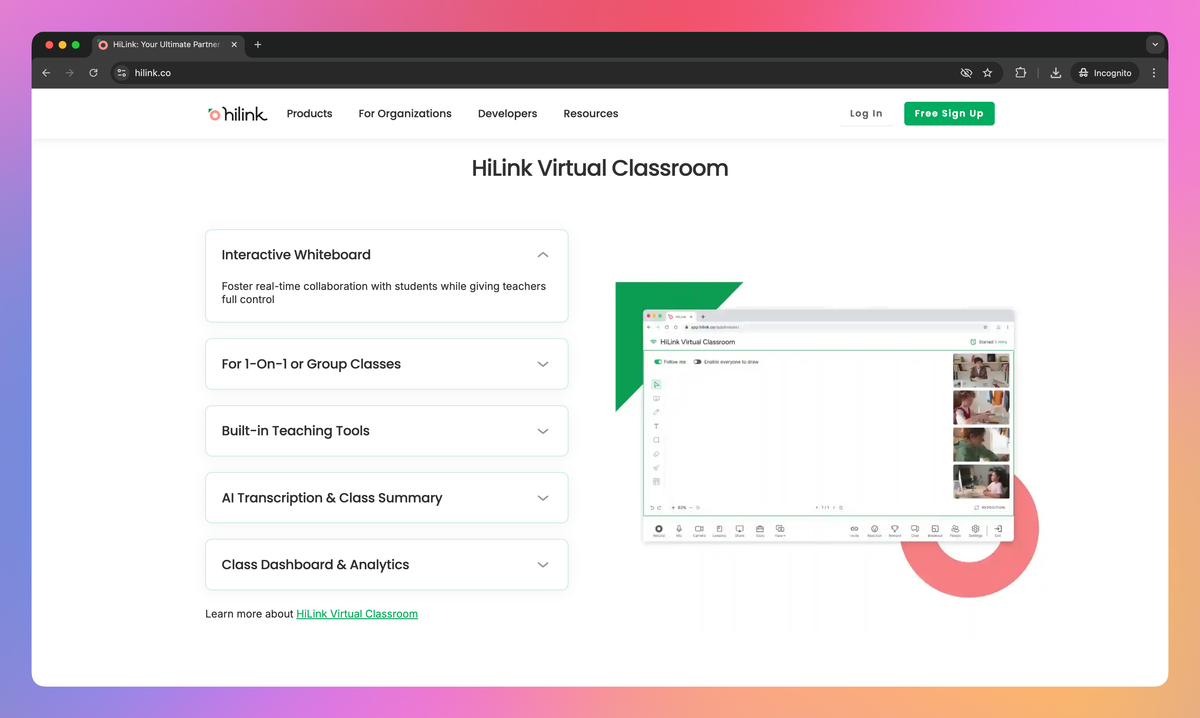Click Settings gear in the classroom preview
1200x718 pixels.
[975, 530]
